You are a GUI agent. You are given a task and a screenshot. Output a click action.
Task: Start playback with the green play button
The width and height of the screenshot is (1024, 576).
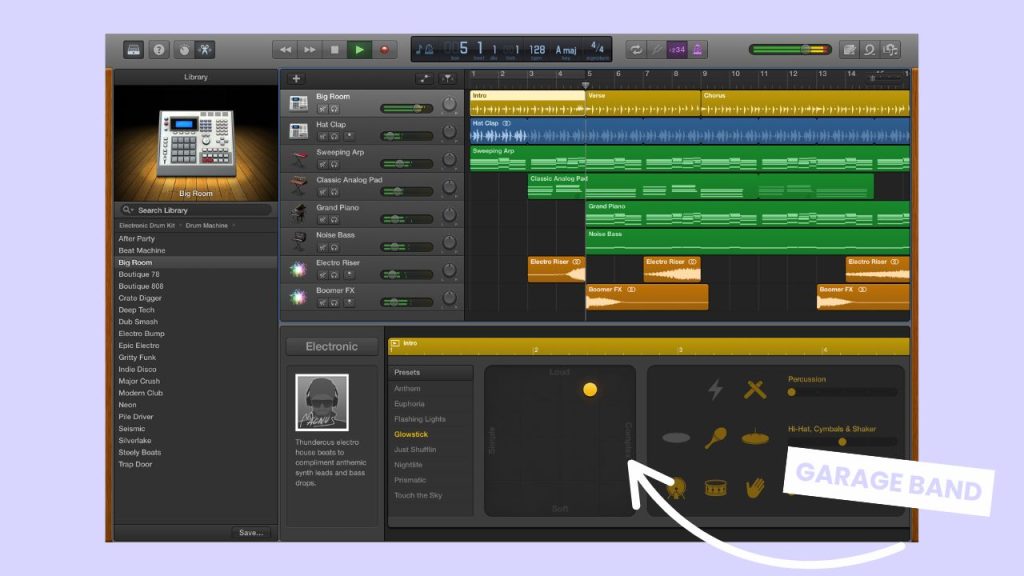pos(359,50)
